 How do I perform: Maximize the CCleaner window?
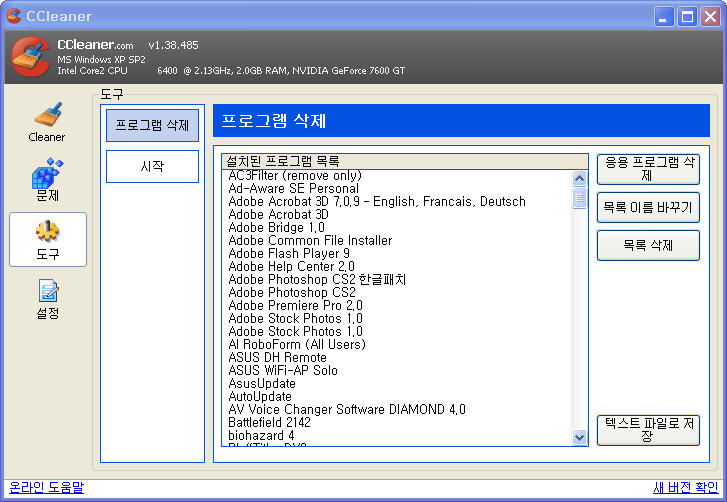pos(687,17)
